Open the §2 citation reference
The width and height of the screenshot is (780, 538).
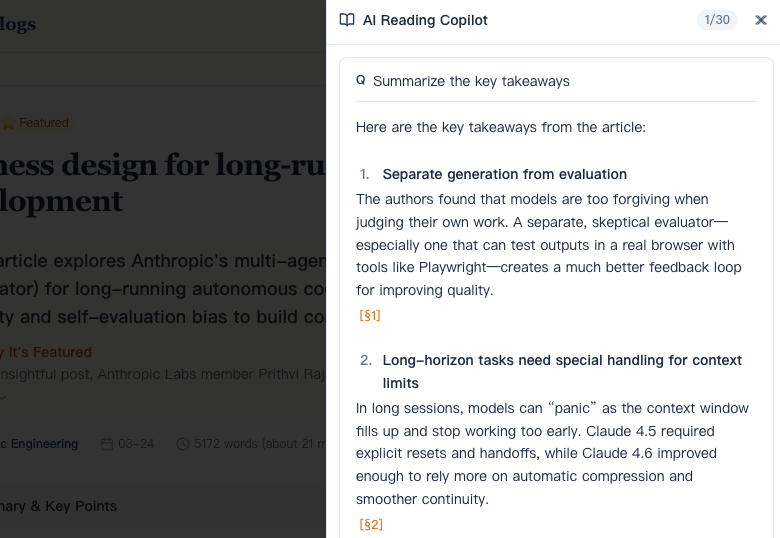(371, 524)
